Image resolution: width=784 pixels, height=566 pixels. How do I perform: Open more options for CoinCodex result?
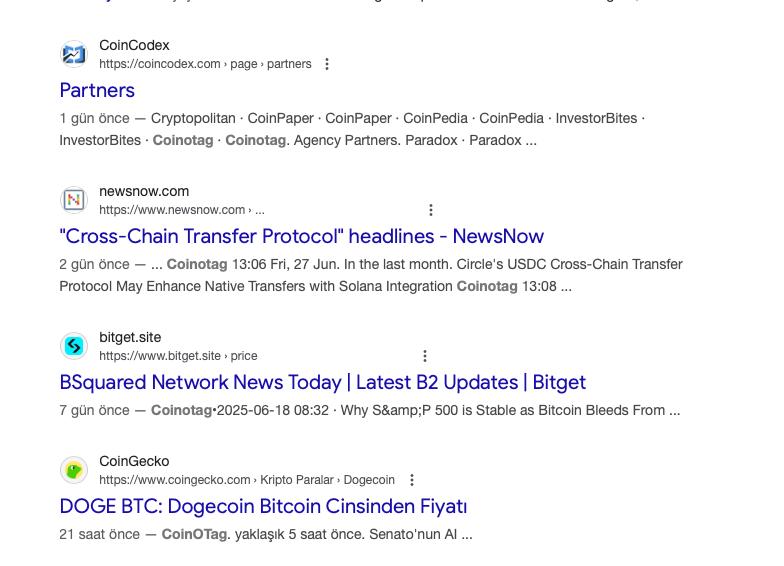click(327, 64)
